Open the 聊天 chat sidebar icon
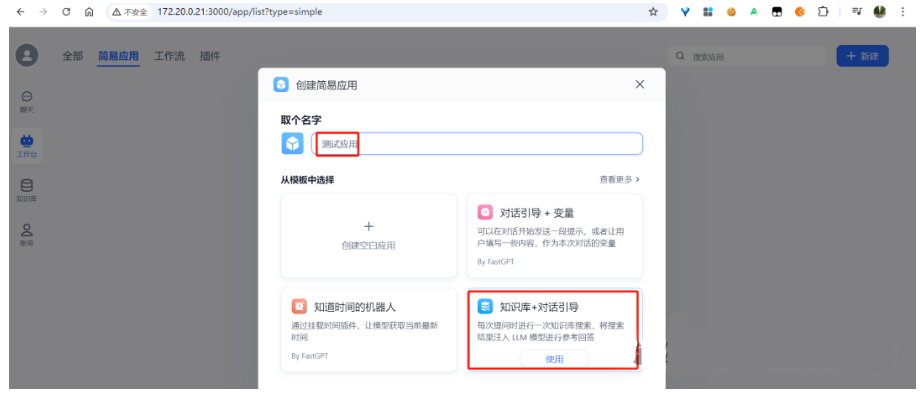This screenshot has width=924, height=397. [x=27, y=102]
